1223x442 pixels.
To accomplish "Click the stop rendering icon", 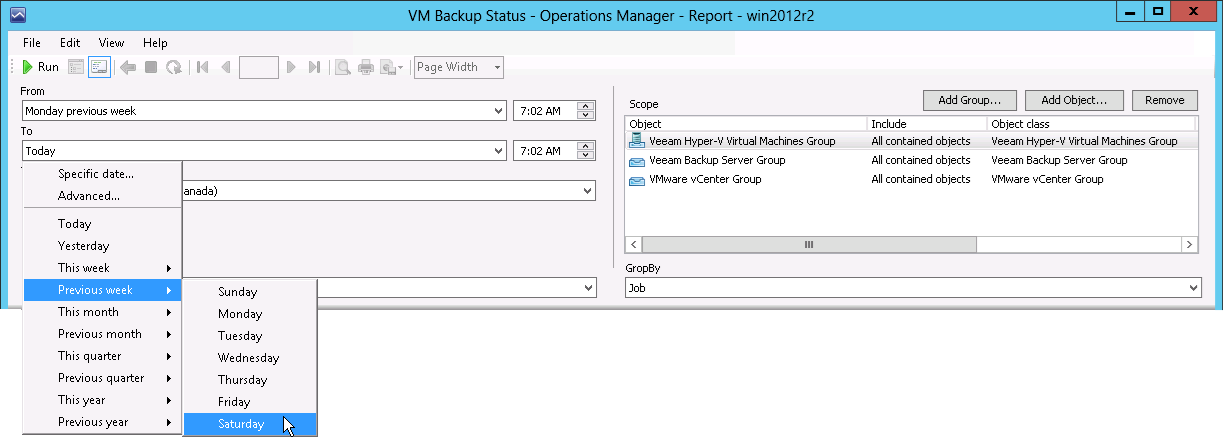I will (151, 67).
